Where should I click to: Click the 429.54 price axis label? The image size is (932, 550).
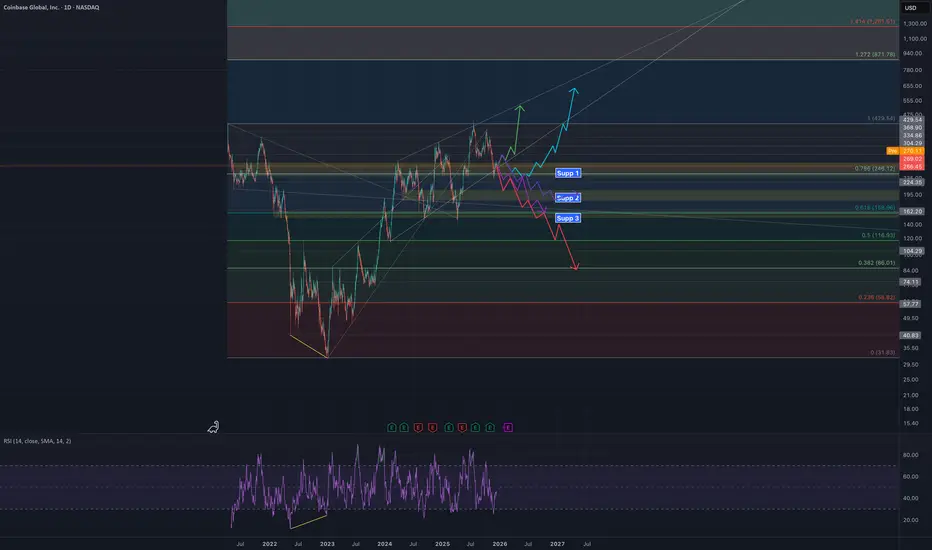coord(912,120)
